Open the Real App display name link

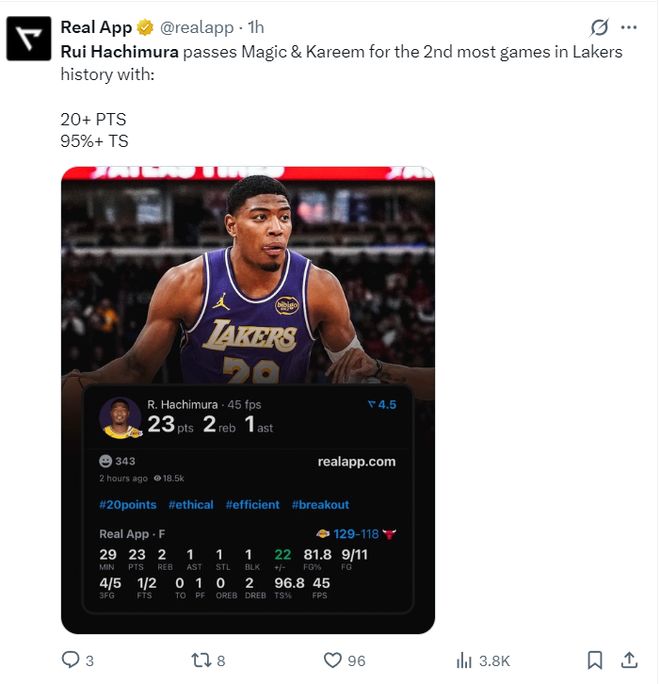96,27
